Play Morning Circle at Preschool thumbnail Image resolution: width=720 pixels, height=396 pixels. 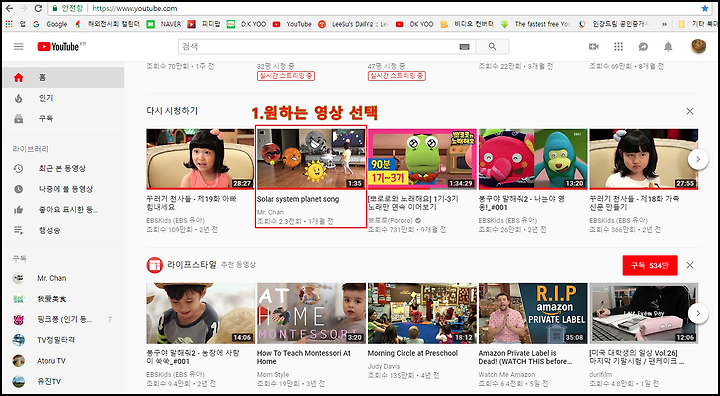(x=422, y=313)
